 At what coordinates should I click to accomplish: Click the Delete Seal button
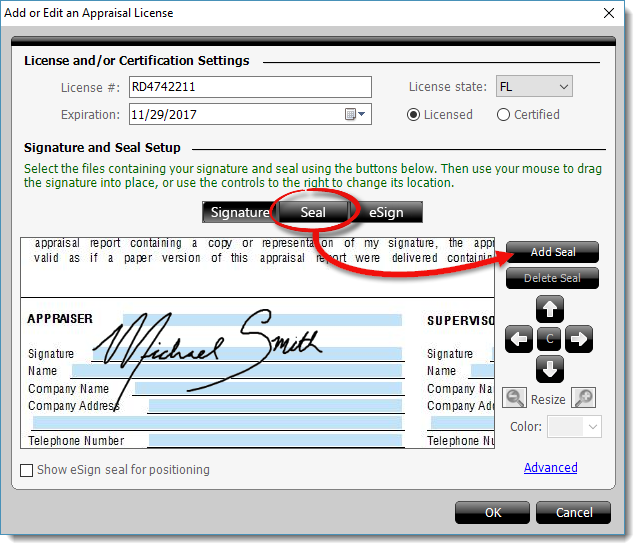(x=553, y=278)
